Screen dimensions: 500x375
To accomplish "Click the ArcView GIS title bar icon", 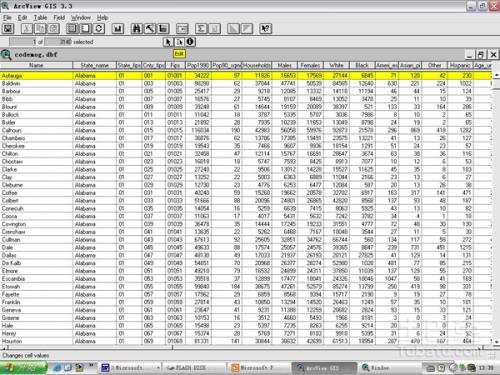I will (5, 6).
